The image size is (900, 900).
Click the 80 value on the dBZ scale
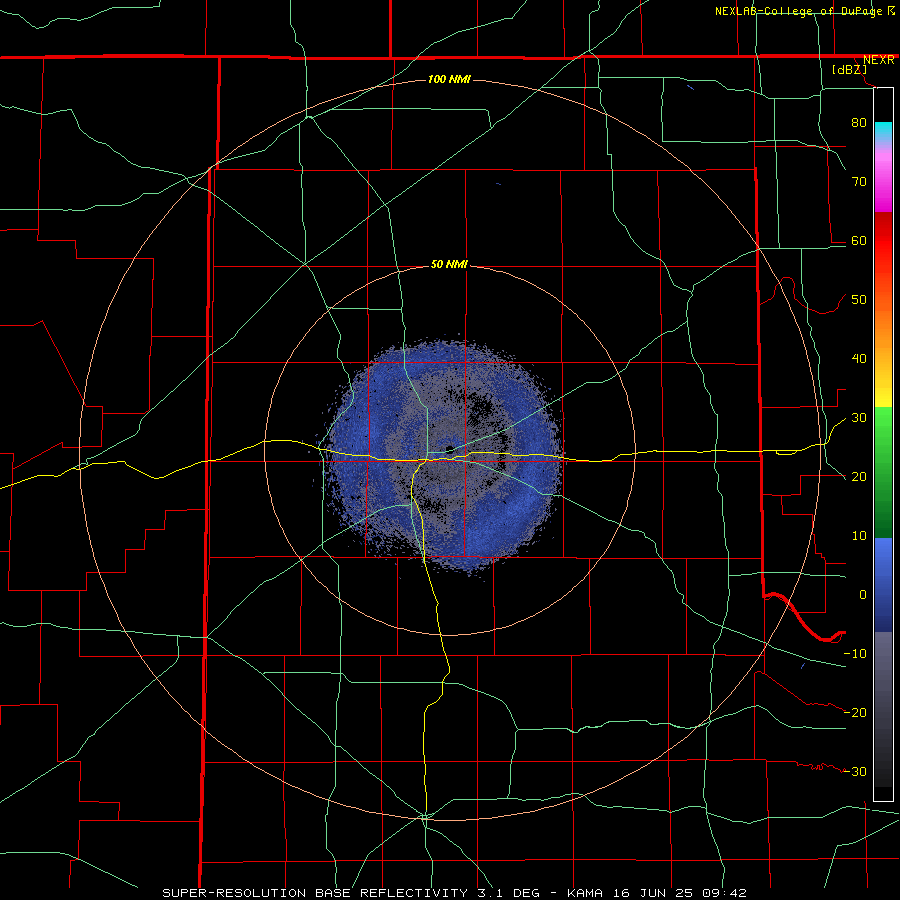tap(859, 122)
